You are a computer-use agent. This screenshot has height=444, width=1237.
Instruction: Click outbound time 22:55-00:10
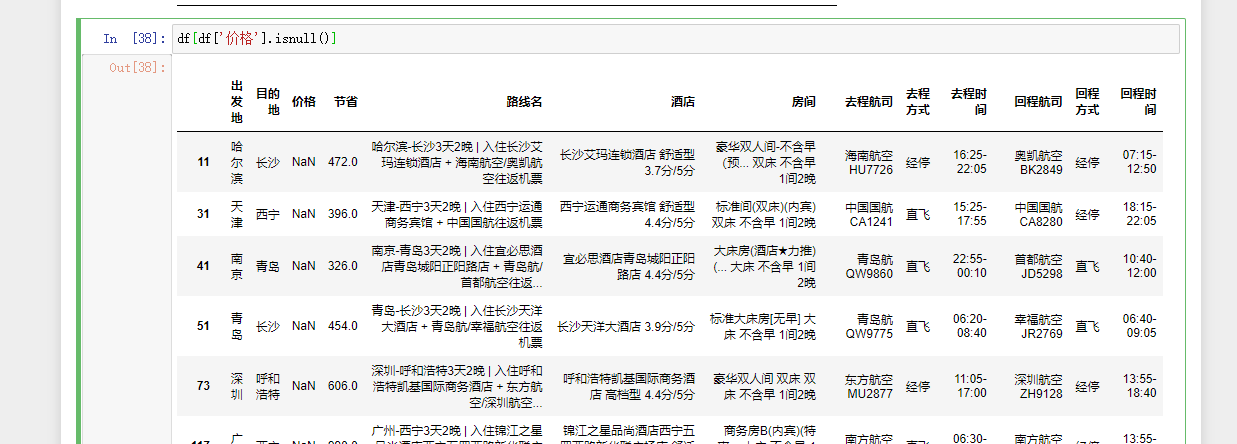(970, 266)
